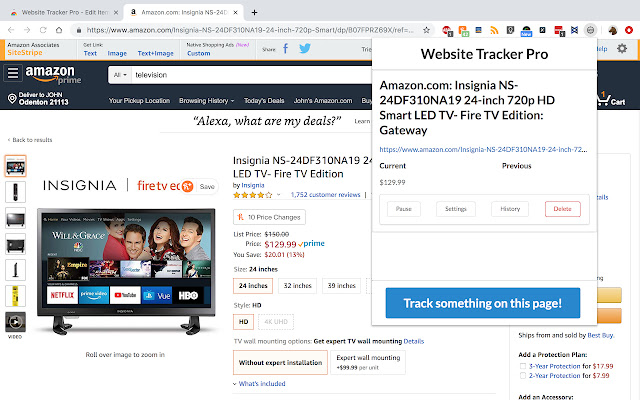Delete the tracked Amazon item
This screenshot has height=400, width=640.
[x=562, y=209]
